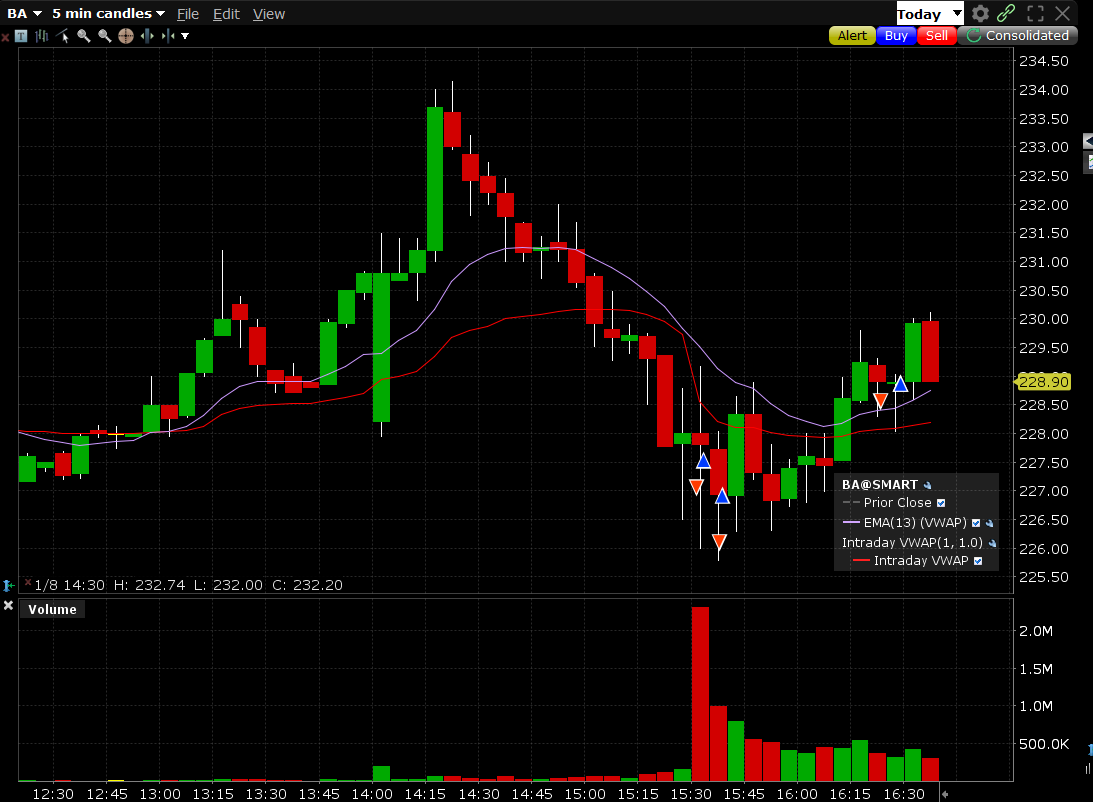1093x802 pixels.
Task: Click the C: 232.20 value in the readout
Action: click(x=307, y=585)
